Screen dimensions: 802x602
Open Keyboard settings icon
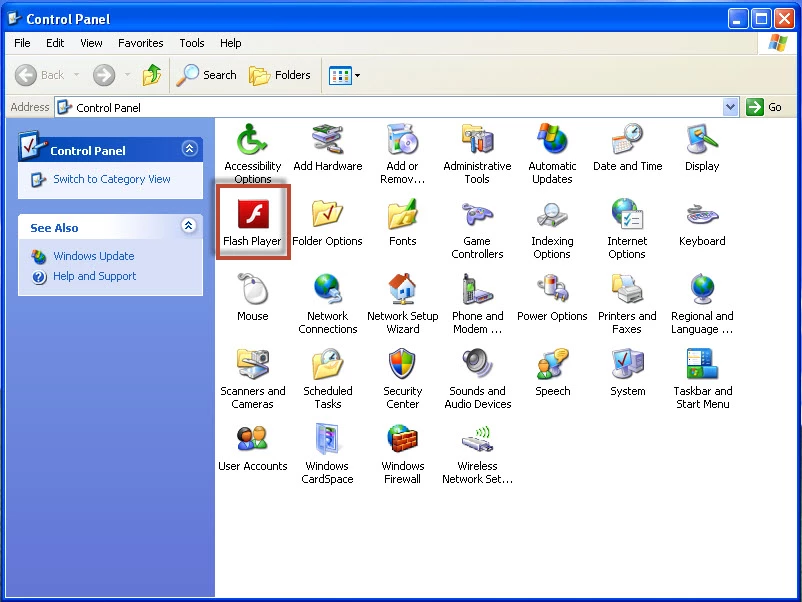tap(702, 214)
